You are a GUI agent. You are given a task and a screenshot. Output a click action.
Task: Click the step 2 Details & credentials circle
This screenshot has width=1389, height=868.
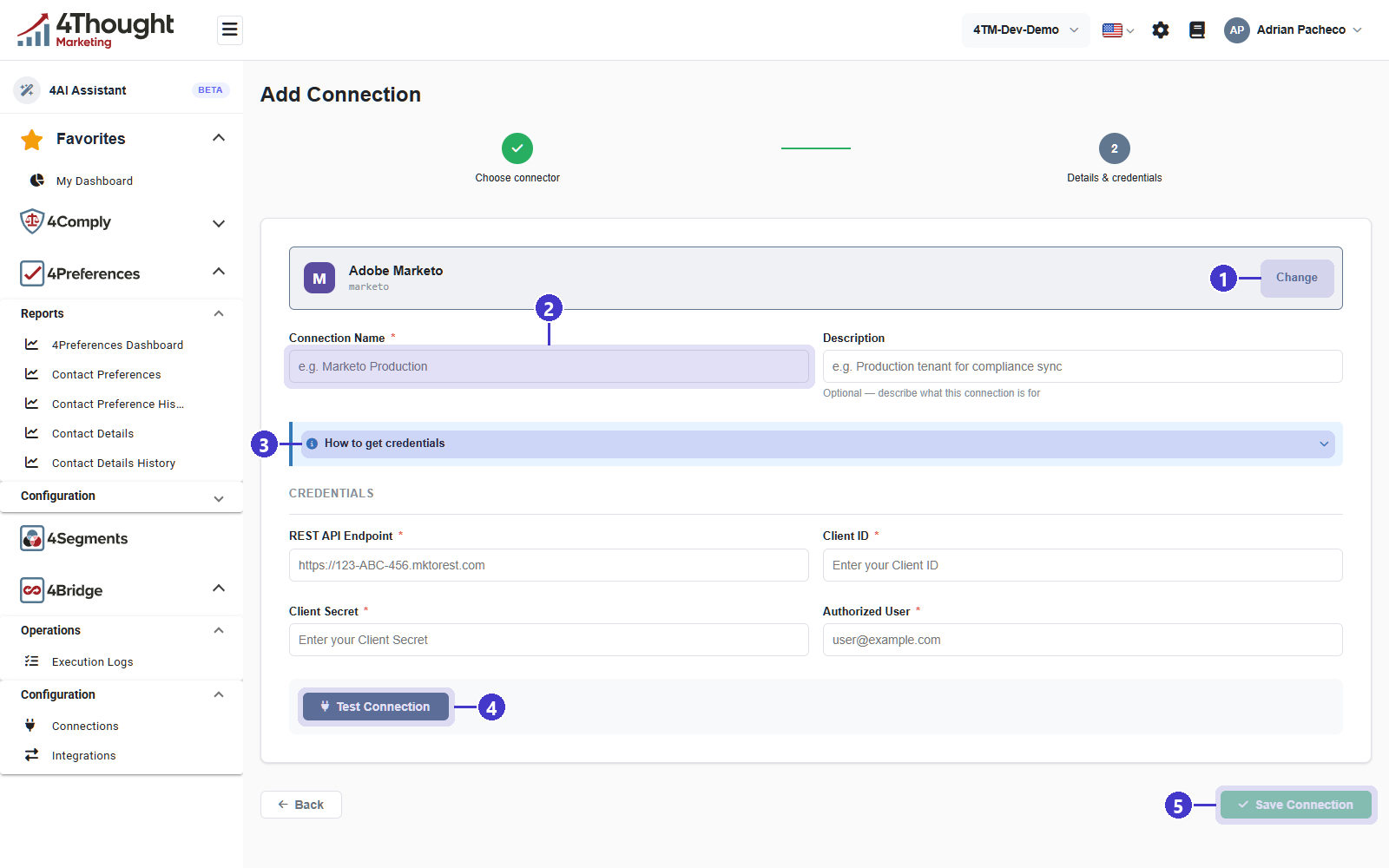[1115, 148]
